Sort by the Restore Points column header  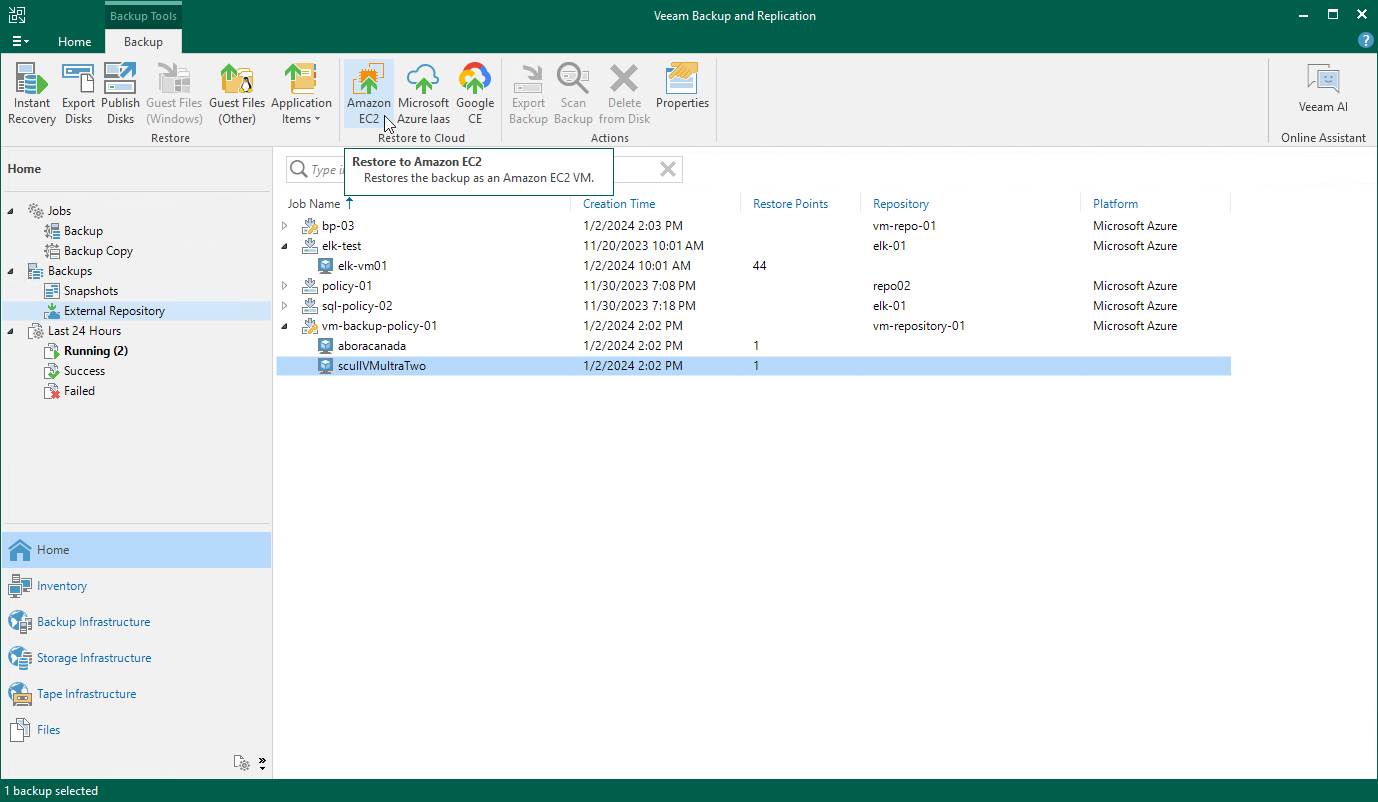pyautogui.click(x=790, y=203)
